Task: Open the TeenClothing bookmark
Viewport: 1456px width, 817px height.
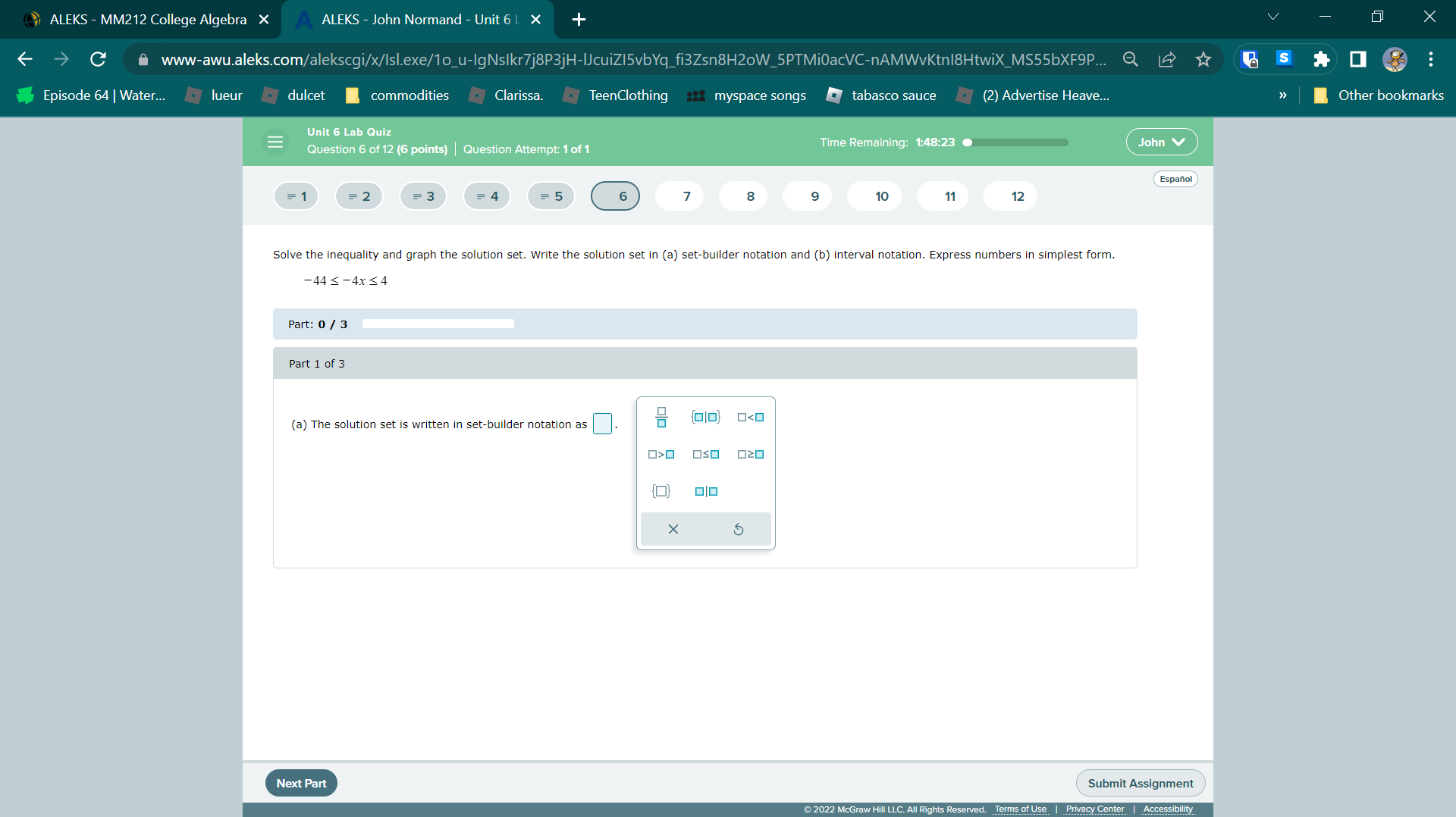Action: tap(615, 95)
